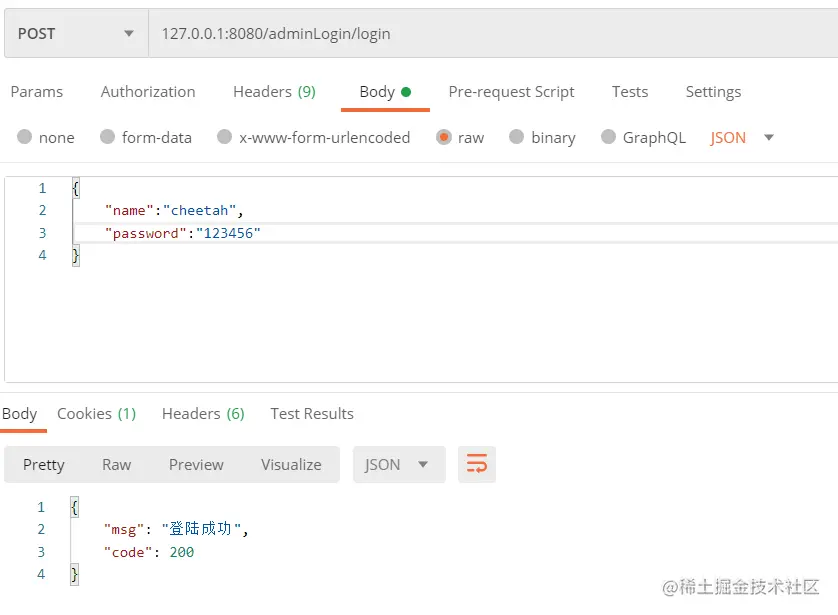Image resolution: width=838 pixels, height=615 pixels.
Task: Switch to the Tests tab
Action: pos(630,92)
